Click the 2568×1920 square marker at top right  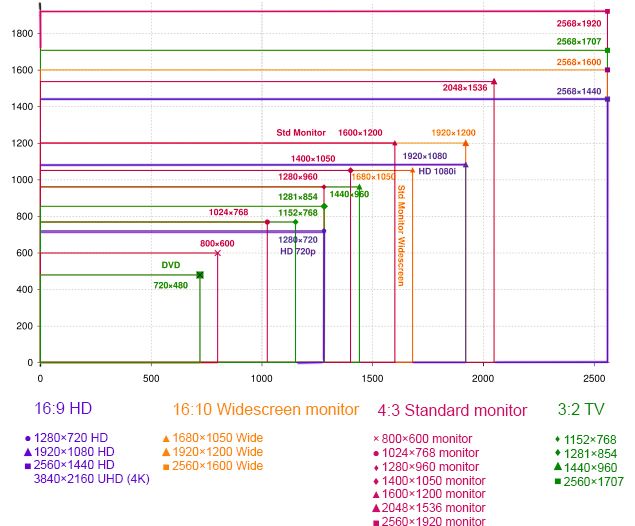click(x=608, y=11)
